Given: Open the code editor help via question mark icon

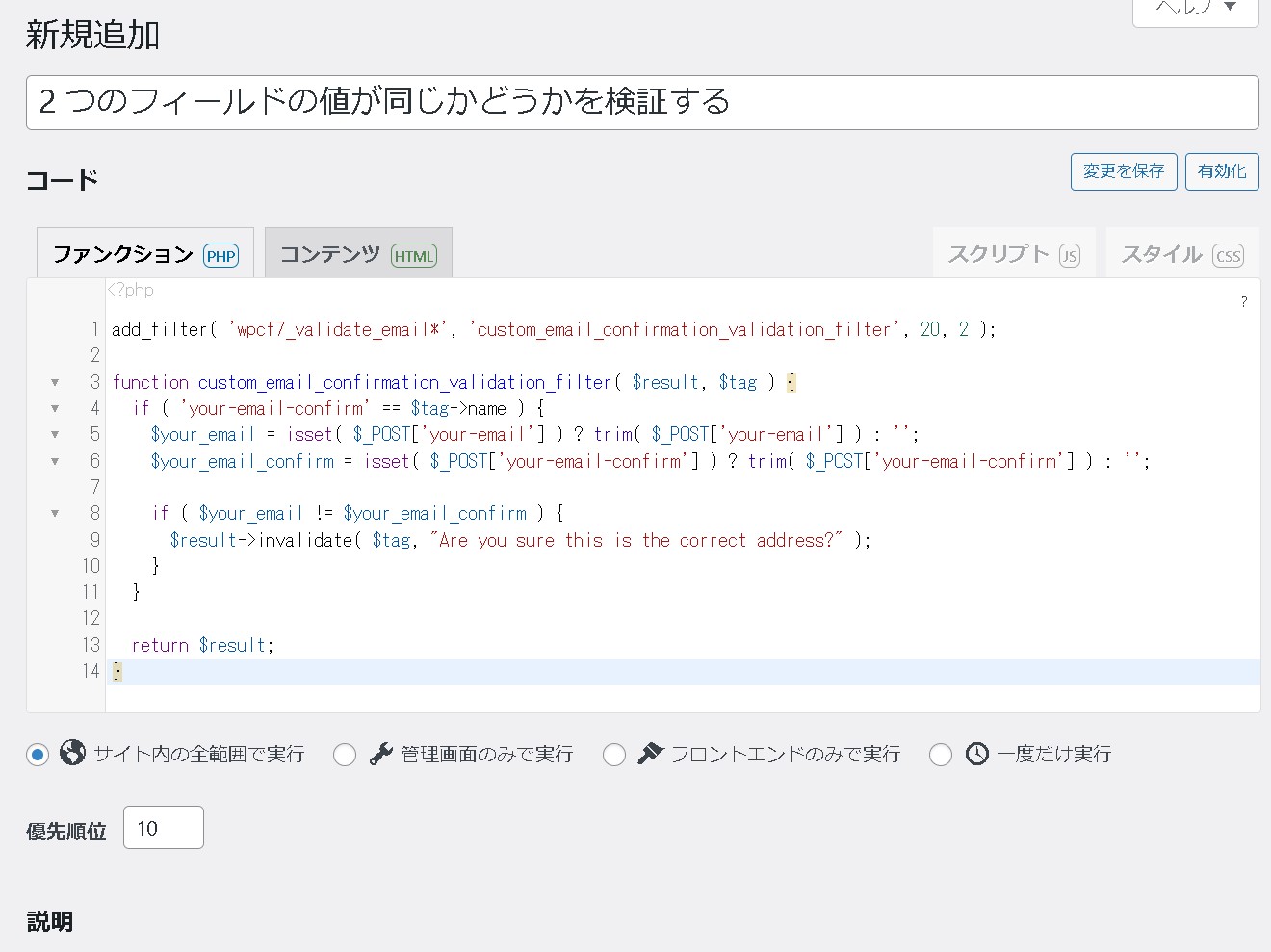Looking at the screenshot, I should [x=1243, y=301].
